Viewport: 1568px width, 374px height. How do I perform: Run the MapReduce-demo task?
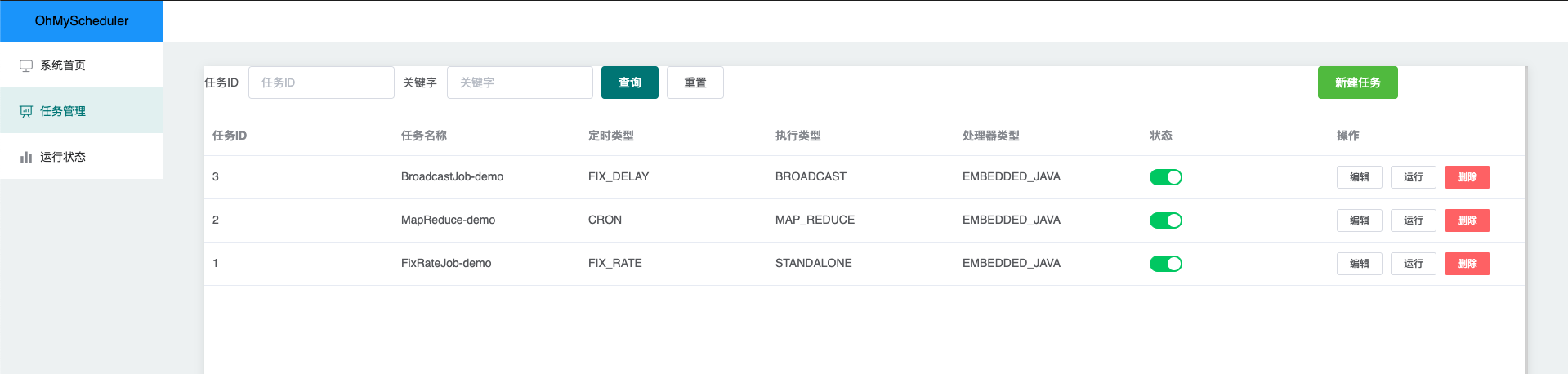click(x=1414, y=220)
